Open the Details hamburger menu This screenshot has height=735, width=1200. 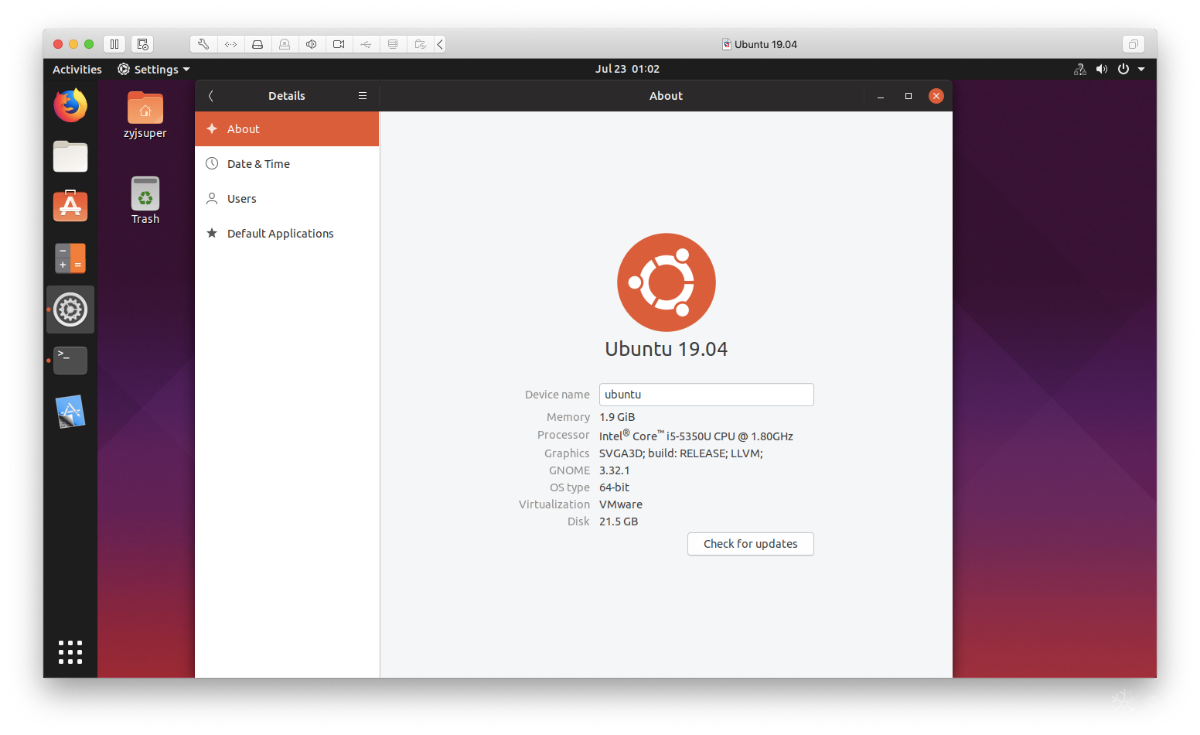[363, 96]
